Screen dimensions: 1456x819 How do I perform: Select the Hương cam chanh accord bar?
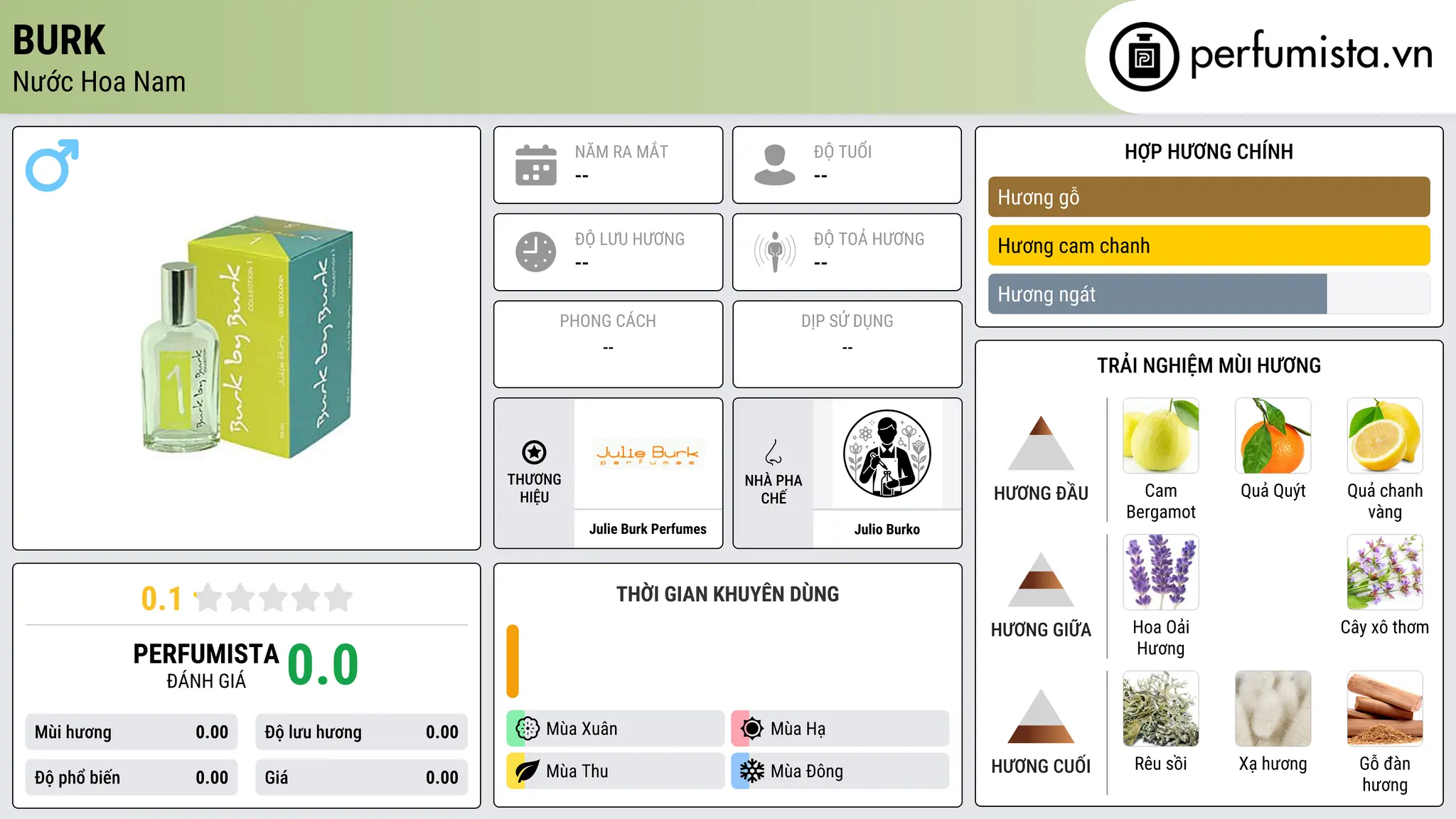pos(1209,245)
